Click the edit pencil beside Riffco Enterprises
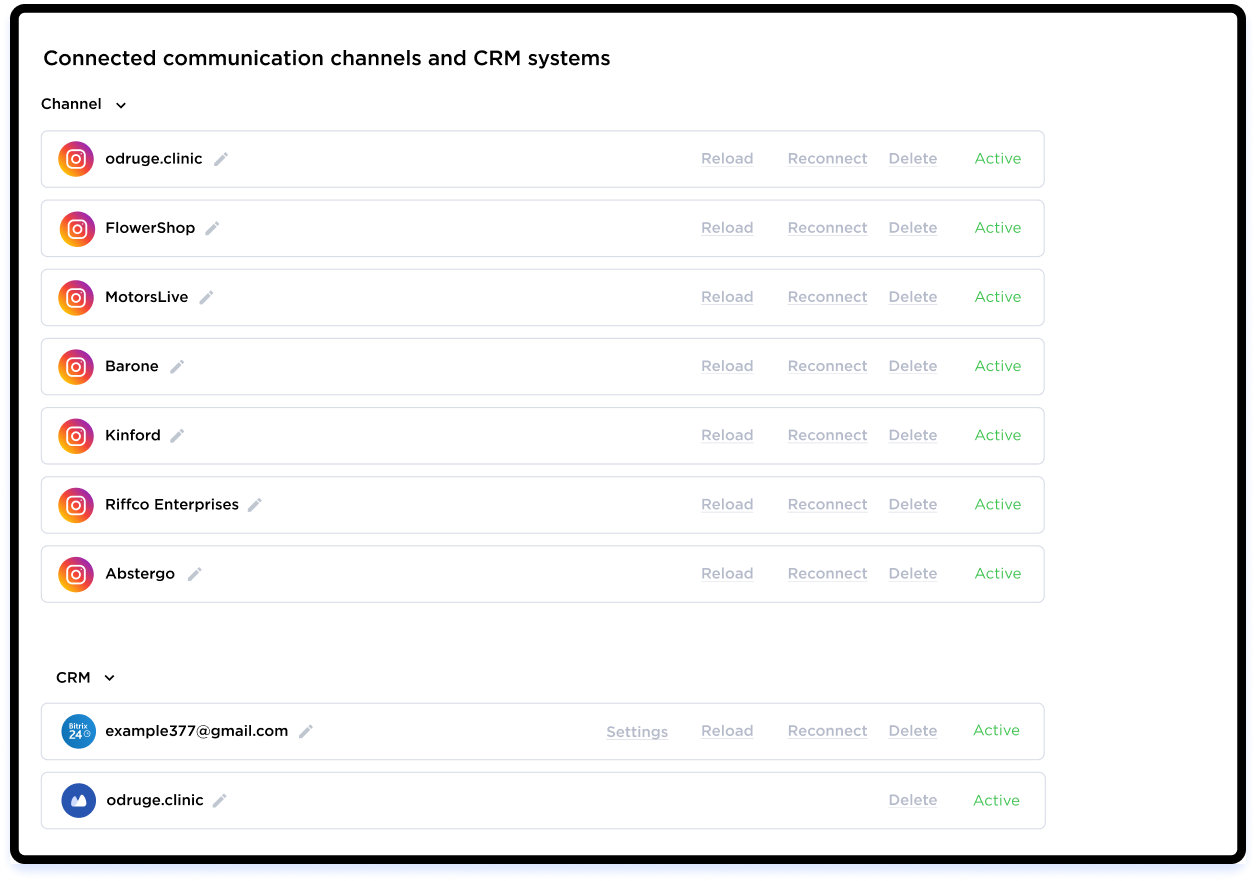 [255, 505]
